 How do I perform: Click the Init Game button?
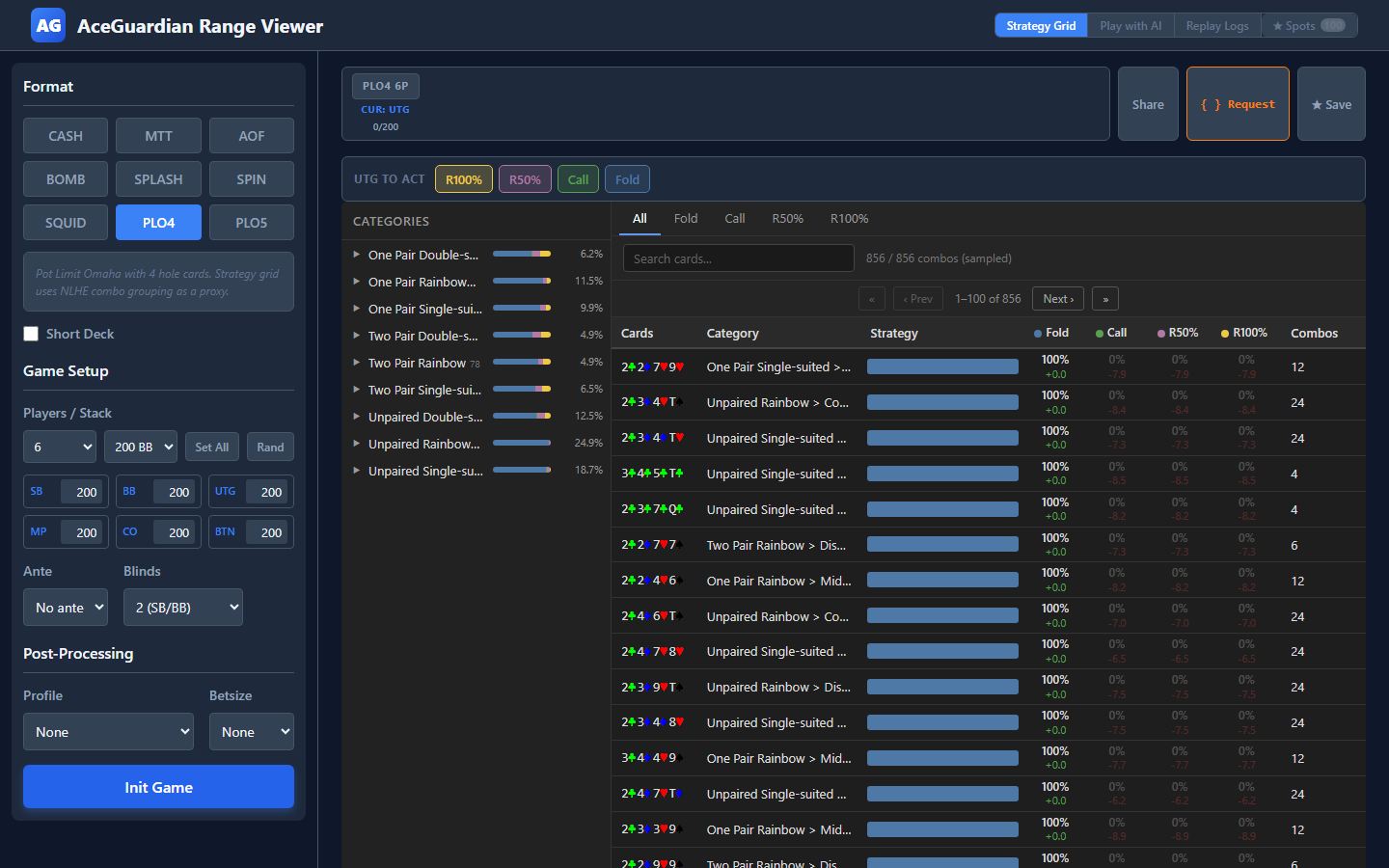click(158, 787)
